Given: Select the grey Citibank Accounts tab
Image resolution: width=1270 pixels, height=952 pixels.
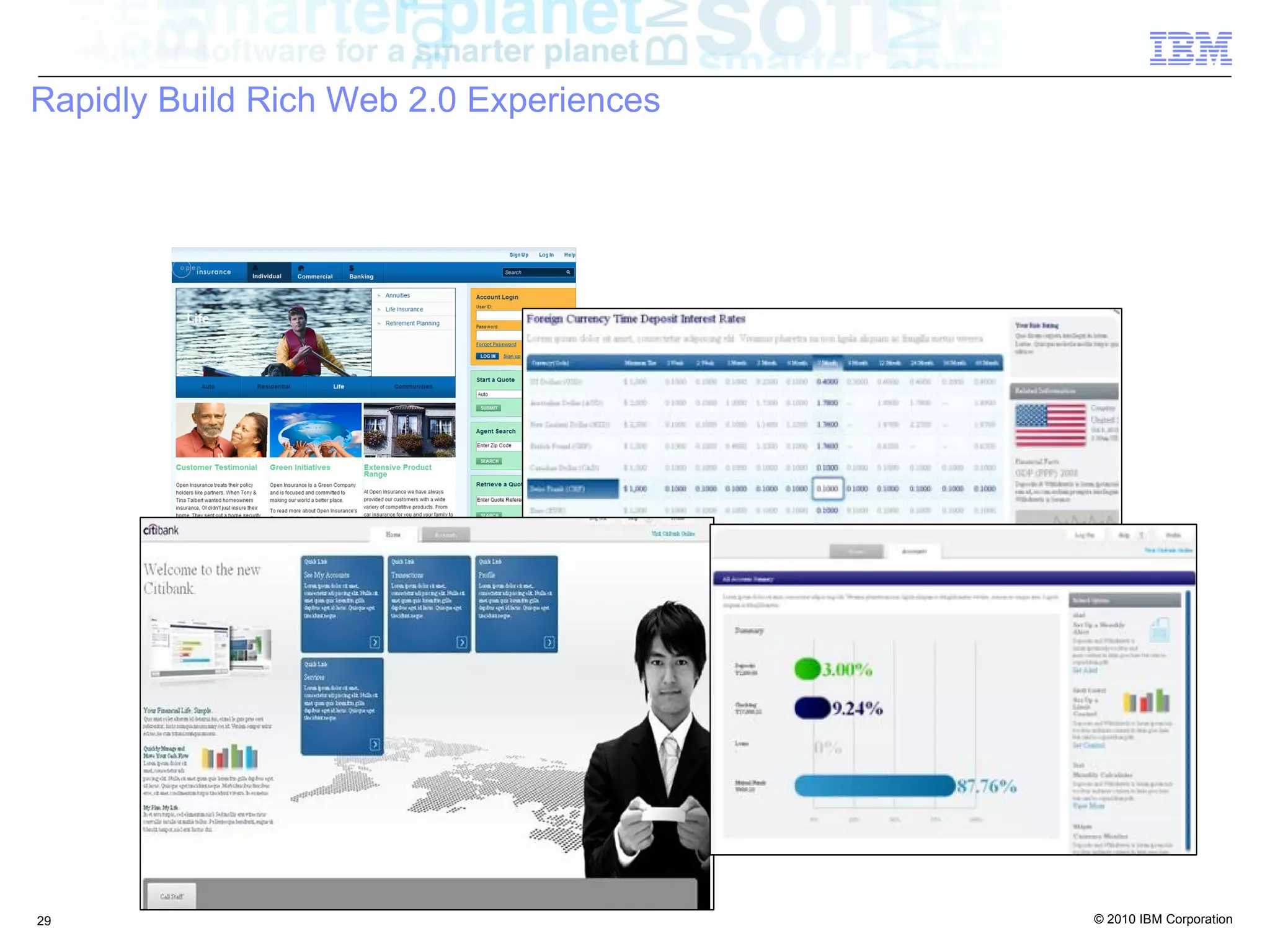Looking at the screenshot, I should tap(445, 535).
